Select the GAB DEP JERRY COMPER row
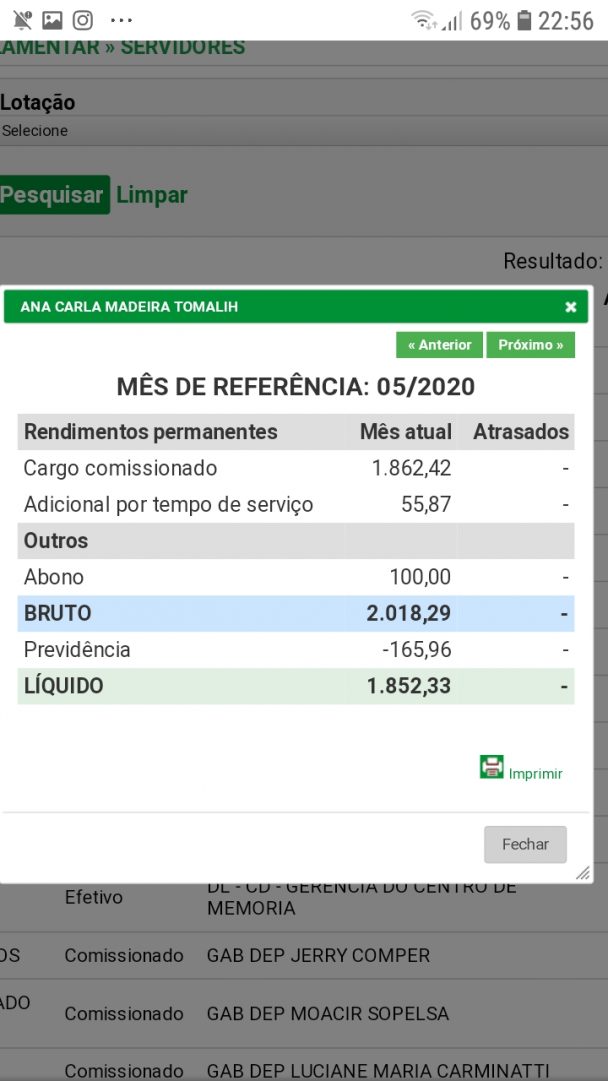Viewport: 608px width, 1081px height. (318, 956)
